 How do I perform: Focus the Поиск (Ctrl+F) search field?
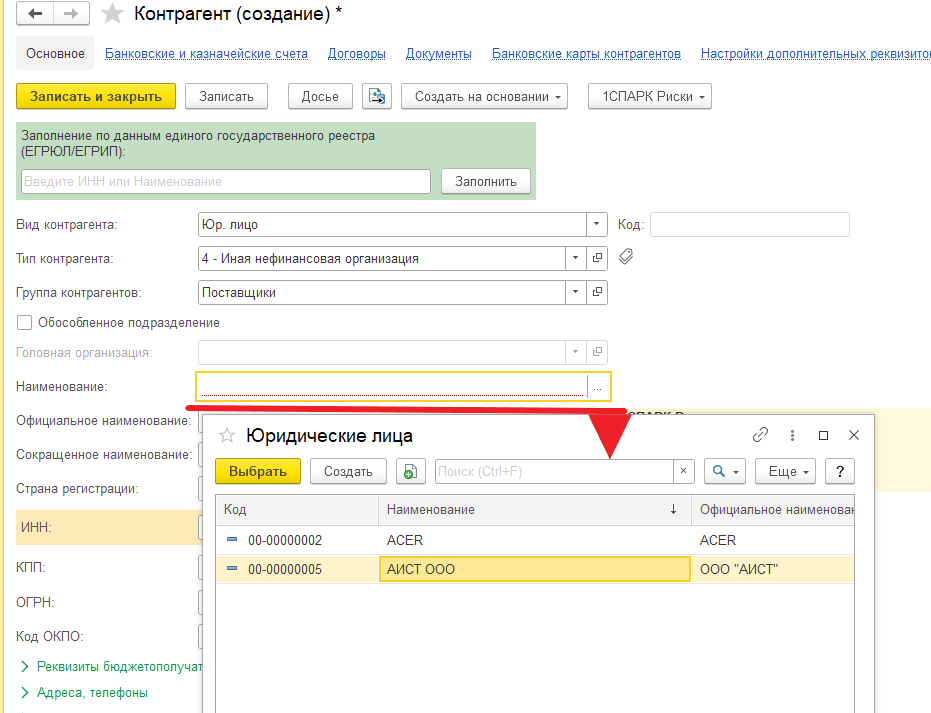coord(555,471)
